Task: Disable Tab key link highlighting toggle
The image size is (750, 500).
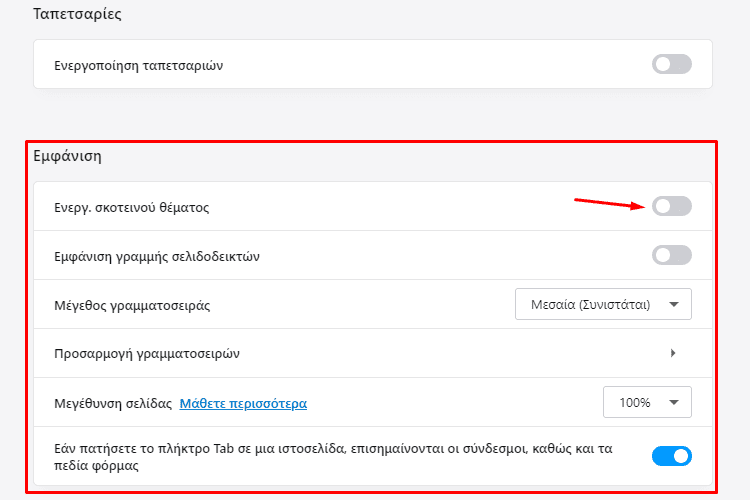Action: click(x=672, y=456)
